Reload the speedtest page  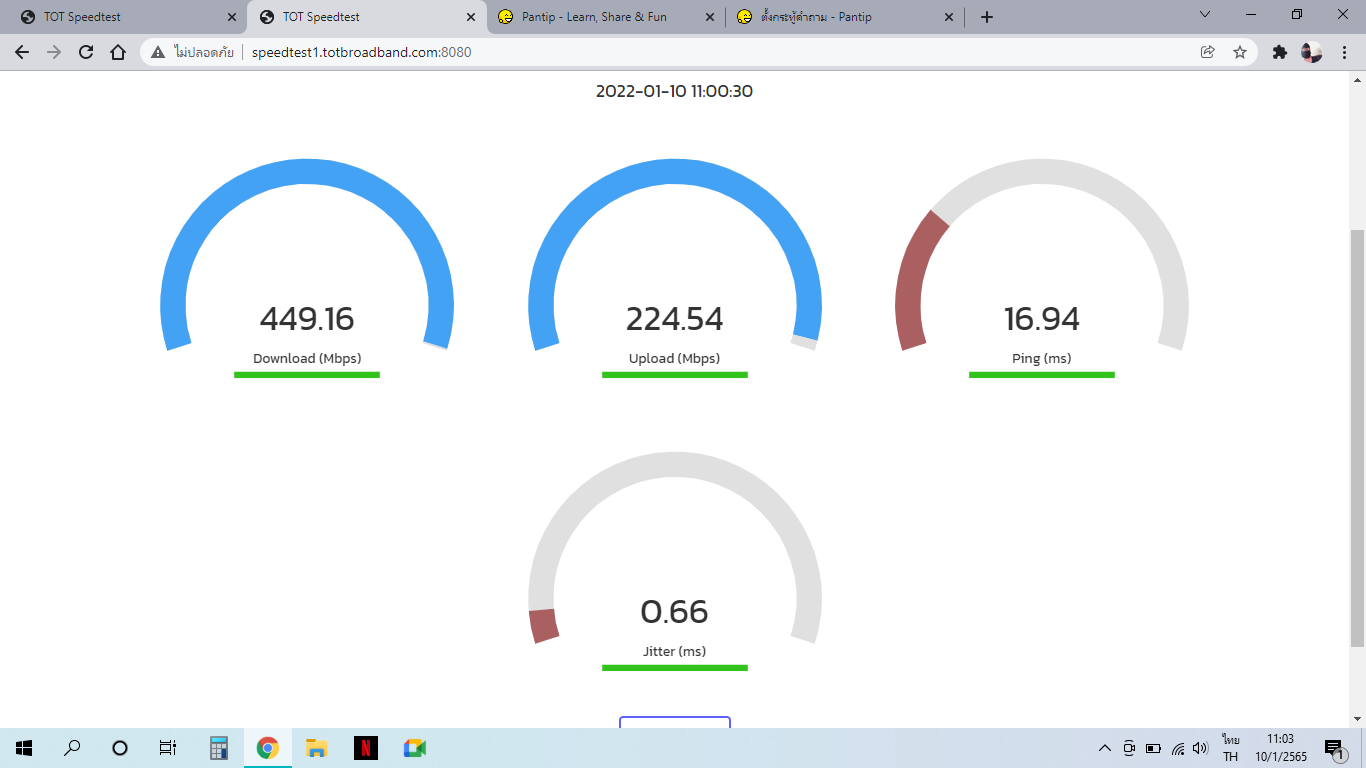86,52
